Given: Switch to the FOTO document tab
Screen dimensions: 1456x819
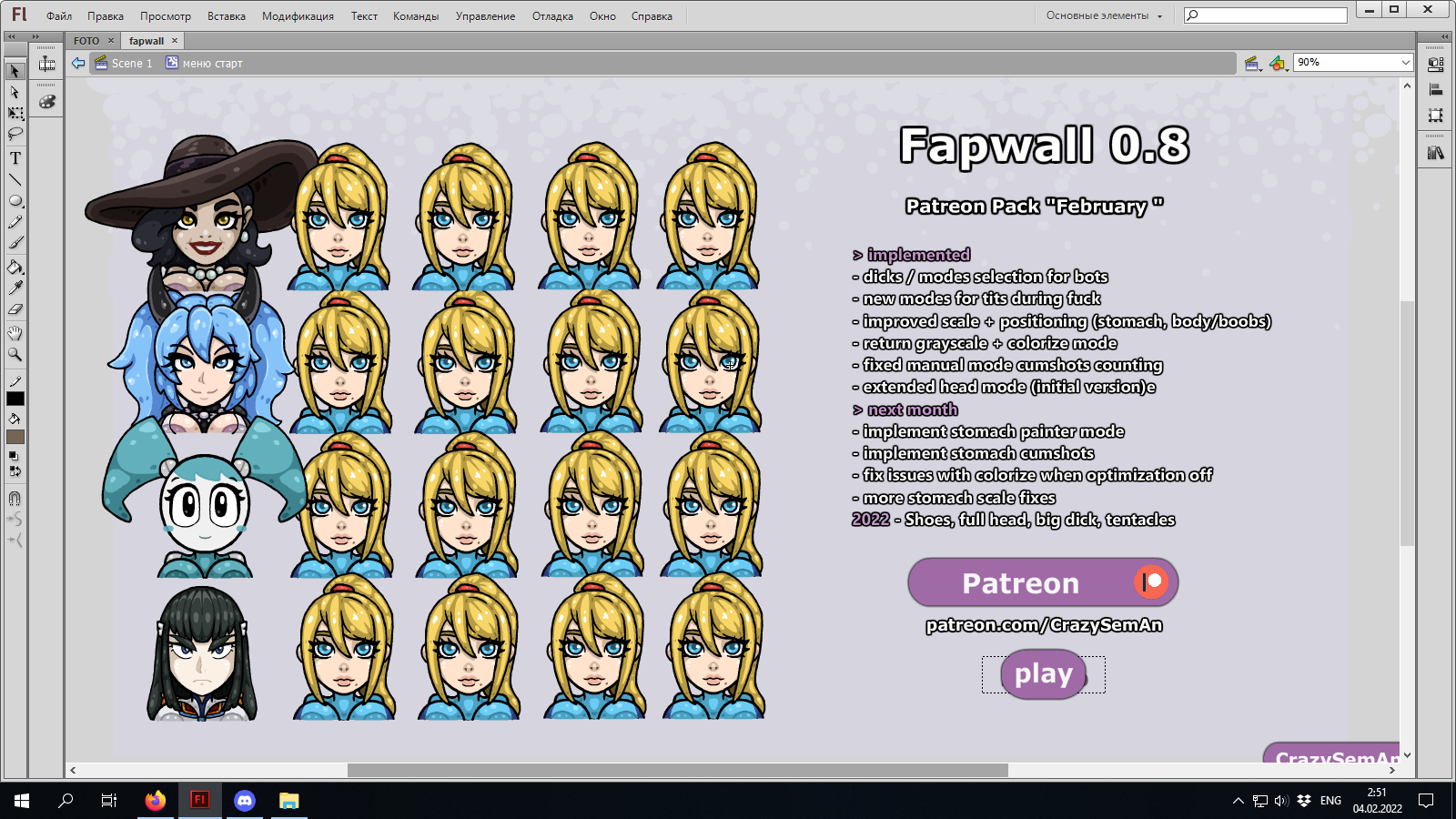Looking at the screenshot, I should [x=86, y=41].
